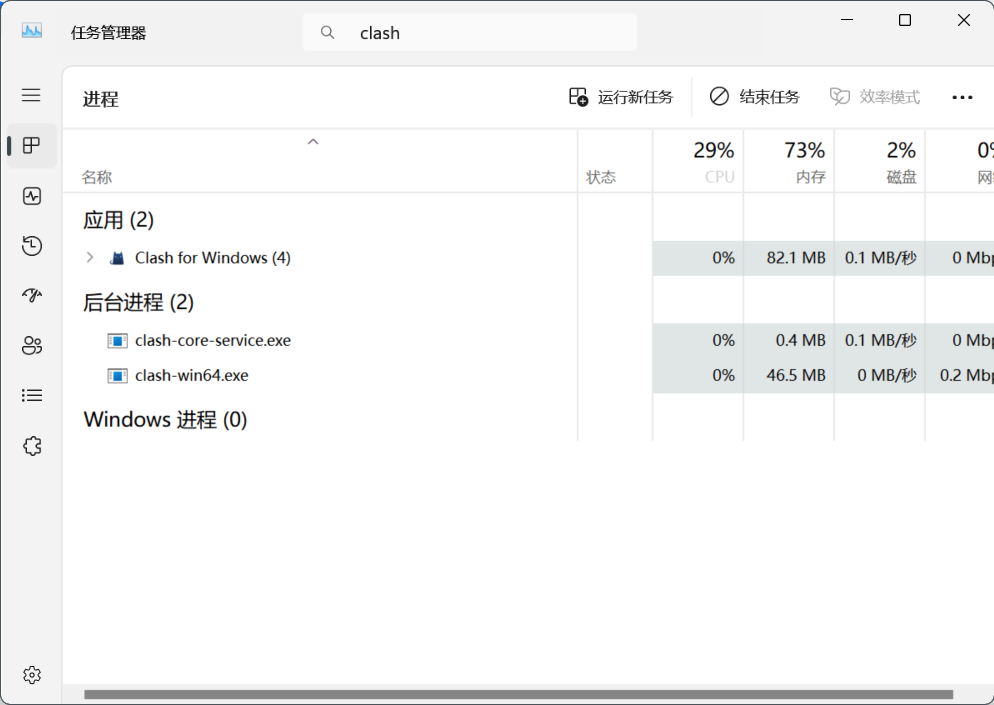Open the three-dots more options menu
The height and width of the screenshot is (705, 994).
[962, 97]
